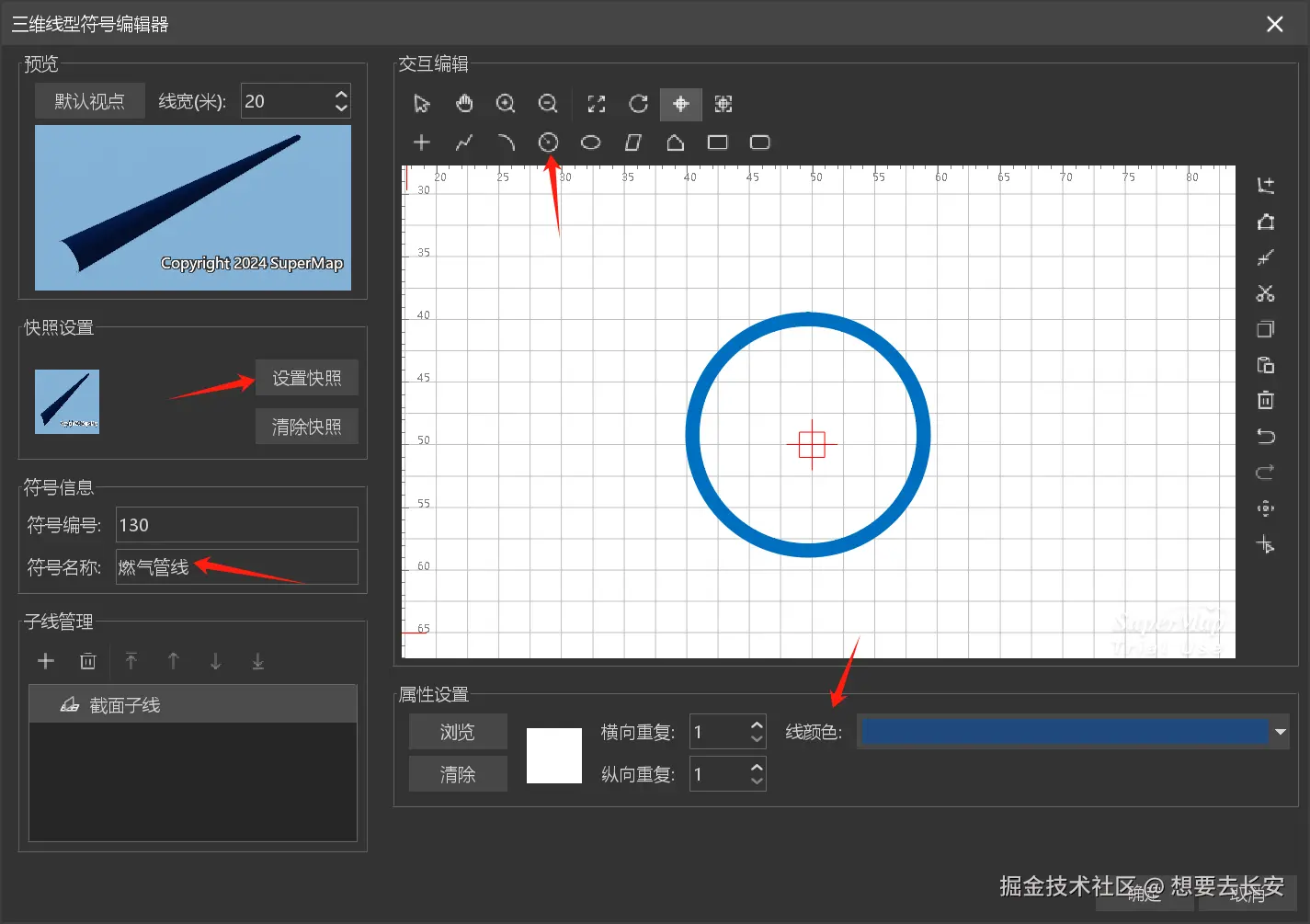
Task: Select the arc drawing tool
Action: click(x=506, y=143)
